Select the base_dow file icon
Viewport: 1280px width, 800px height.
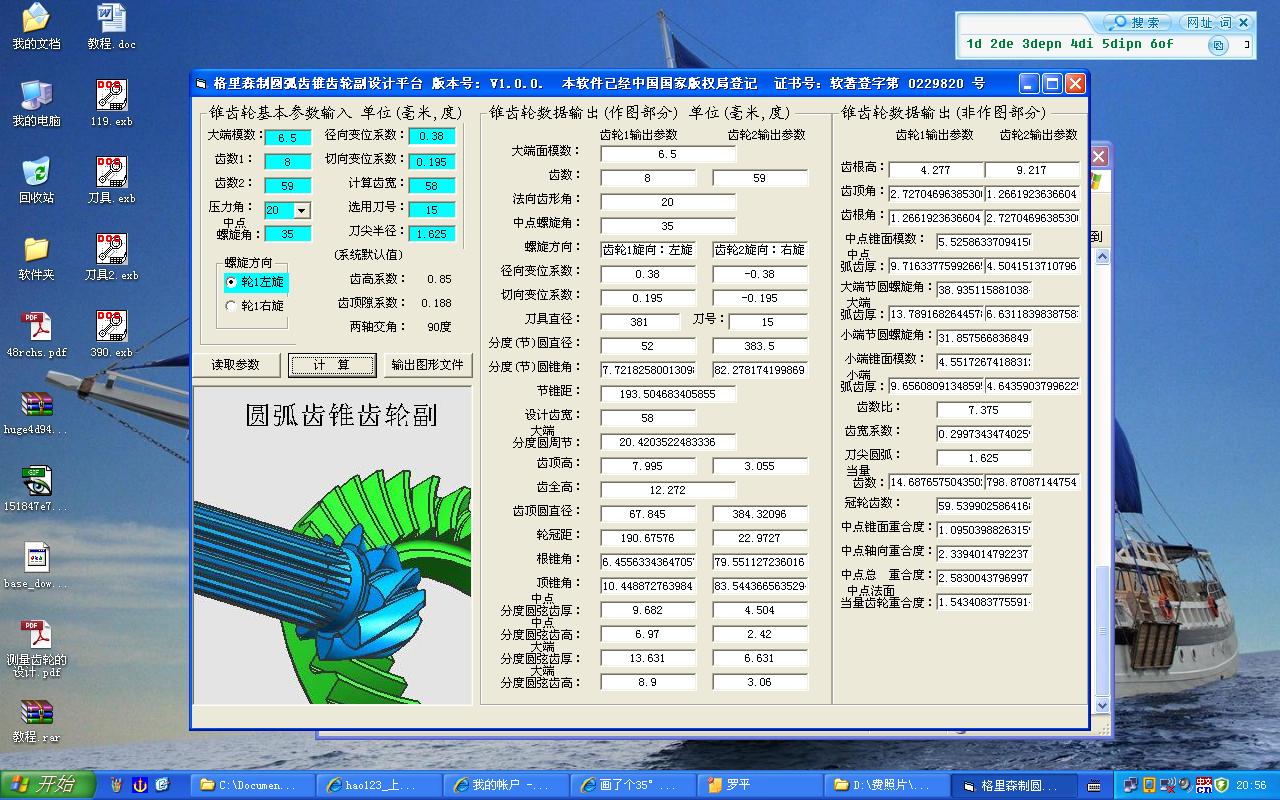click(x=36, y=565)
